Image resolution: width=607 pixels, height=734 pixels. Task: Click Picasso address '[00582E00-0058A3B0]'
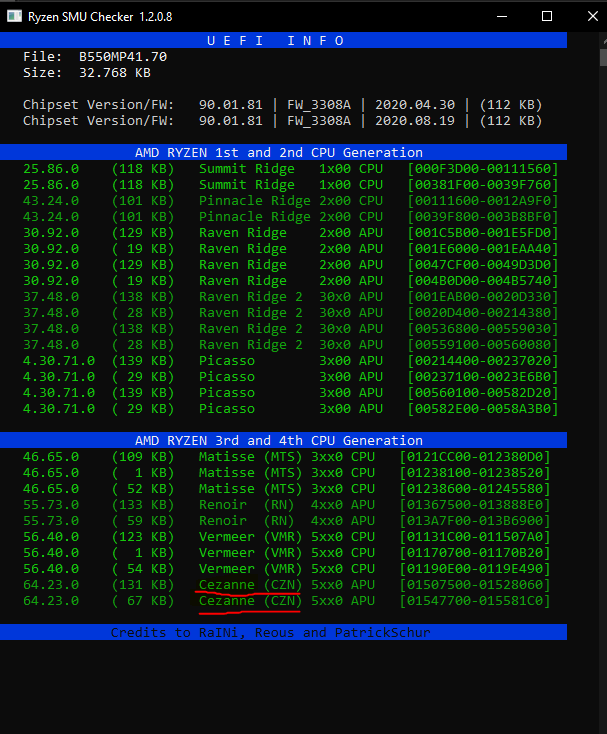tap(483, 409)
